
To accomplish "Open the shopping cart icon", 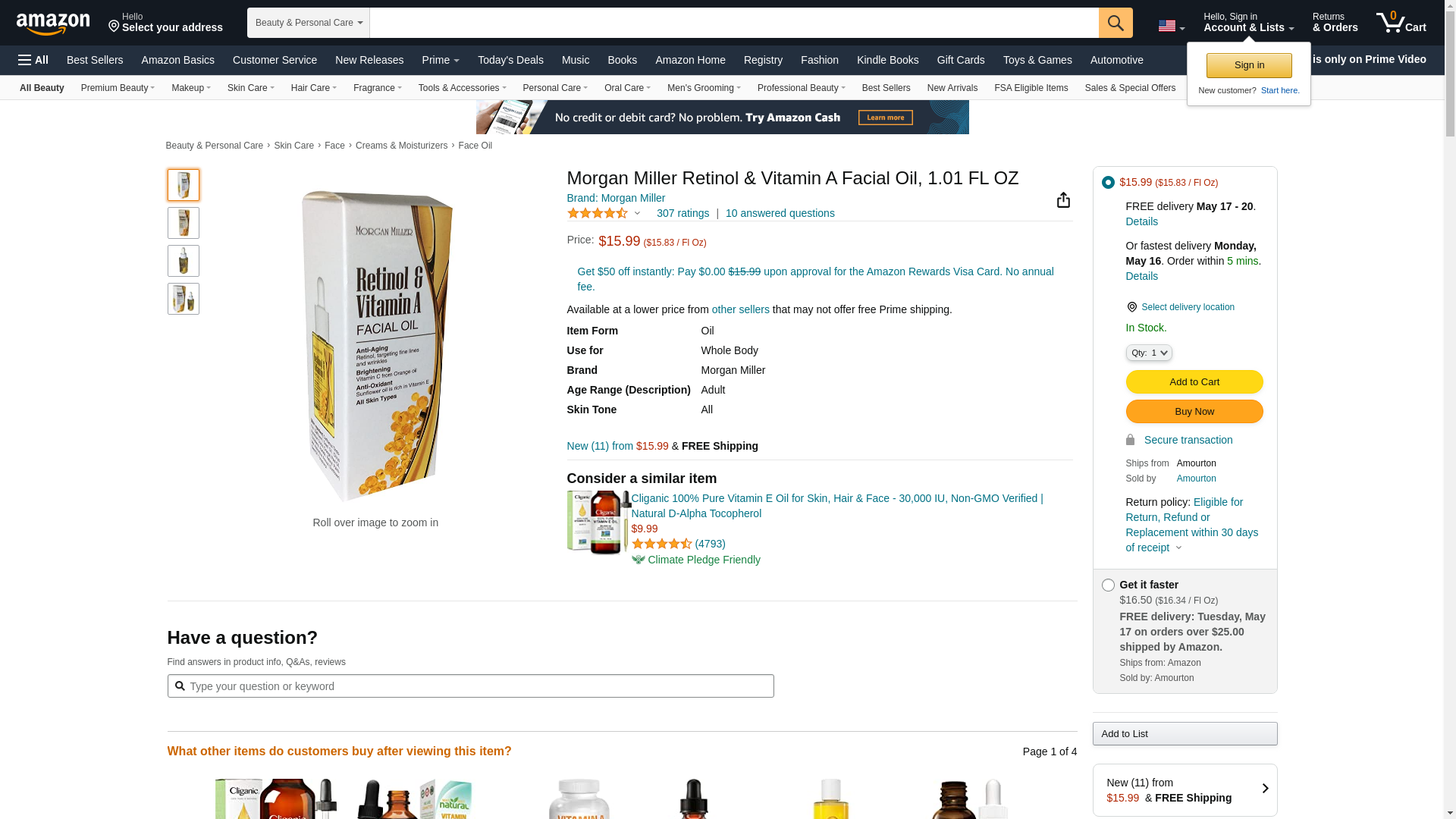I will point(1401,23).
